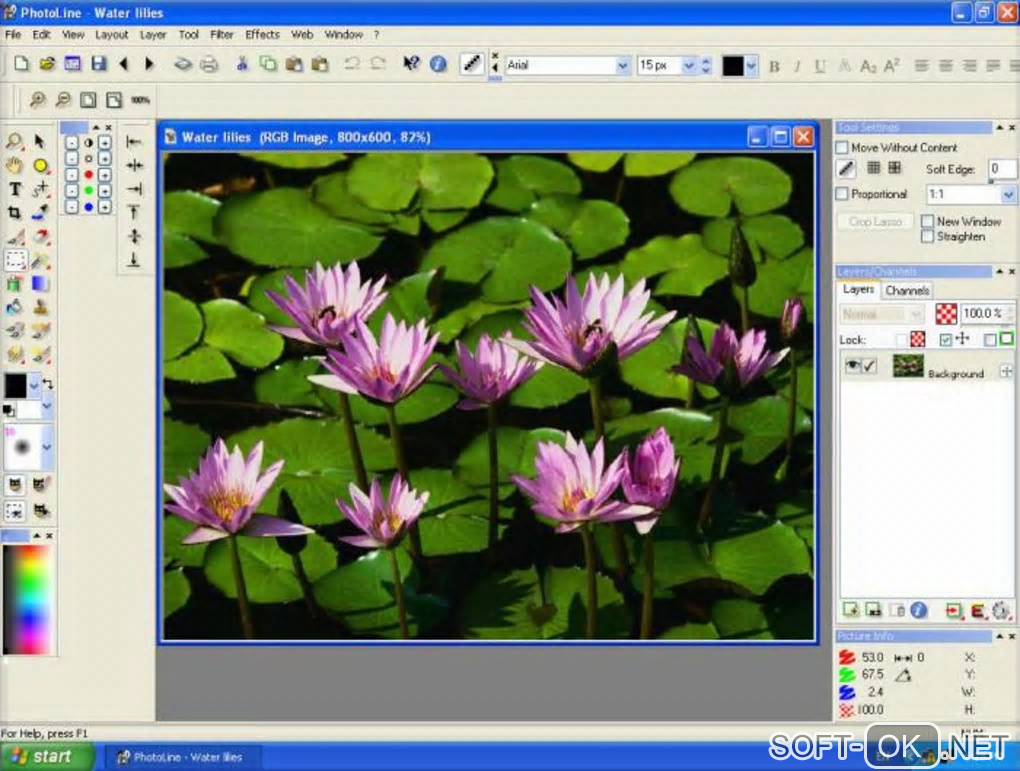Image resolution: width=1020 pixels, height=771 pixels.
Task: Open the Arial font dropdown
Action: pos(623,65)
